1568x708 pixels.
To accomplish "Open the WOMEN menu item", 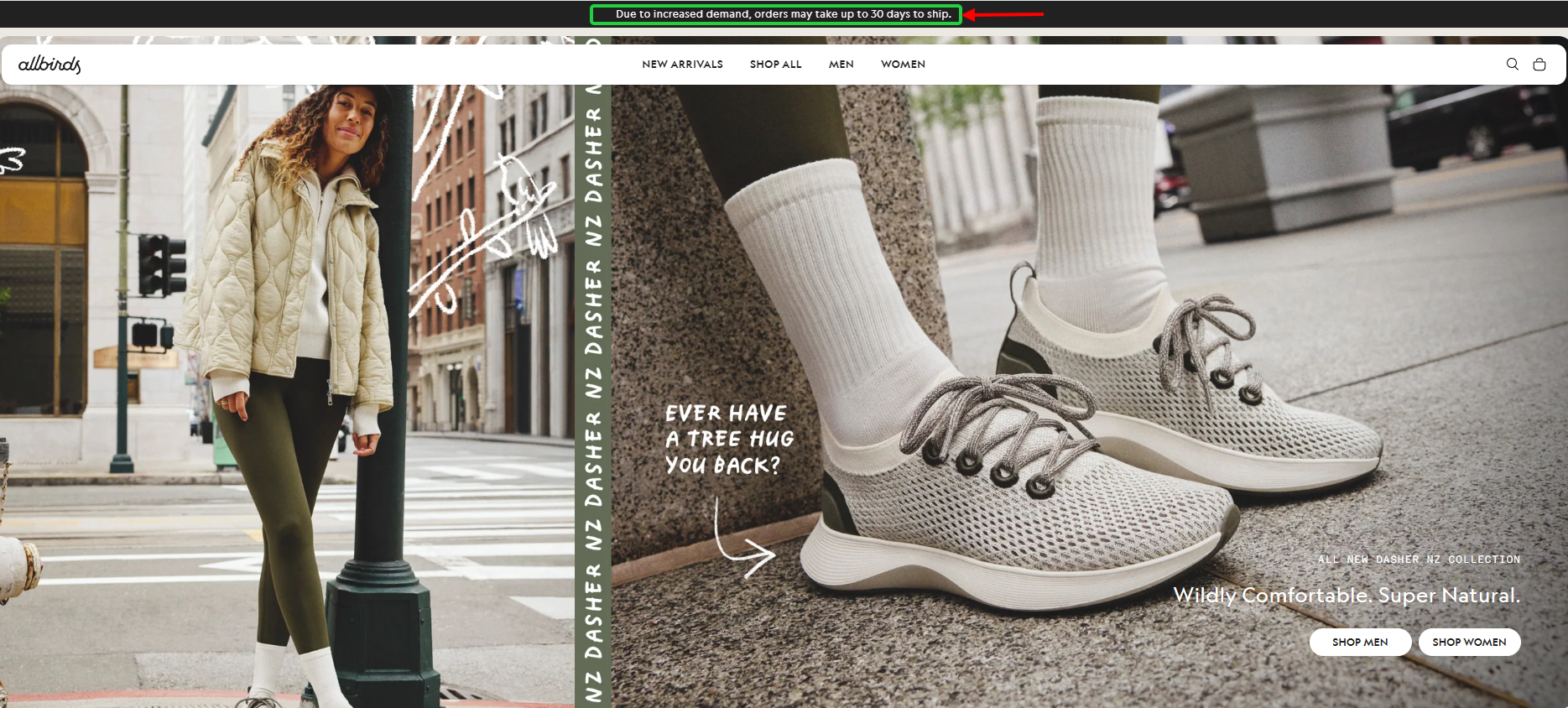I will pyautogui.click(x=903, y=65).
